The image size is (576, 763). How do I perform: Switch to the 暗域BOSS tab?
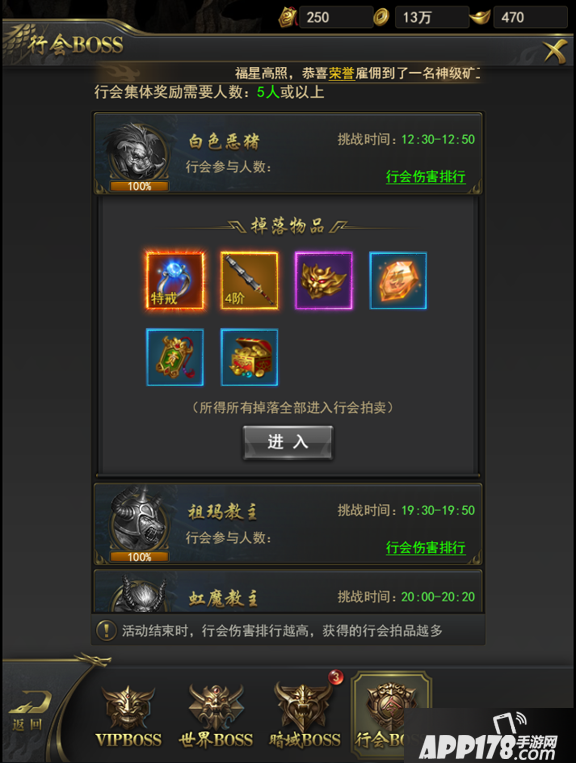pos(305,717)
